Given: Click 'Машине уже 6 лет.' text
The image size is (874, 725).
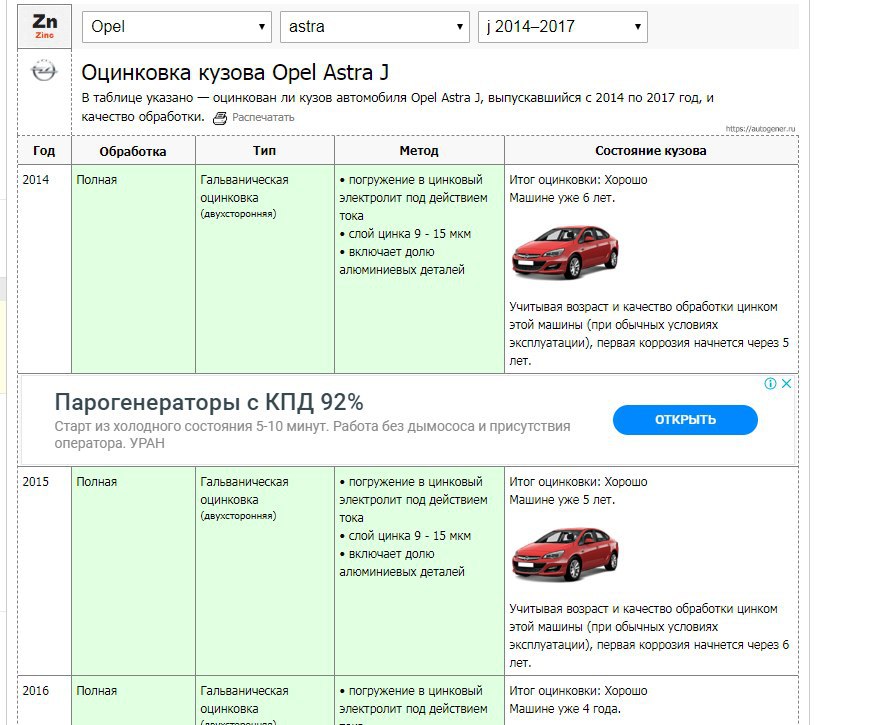Looking at the screenshot, I should coord(562,198).
